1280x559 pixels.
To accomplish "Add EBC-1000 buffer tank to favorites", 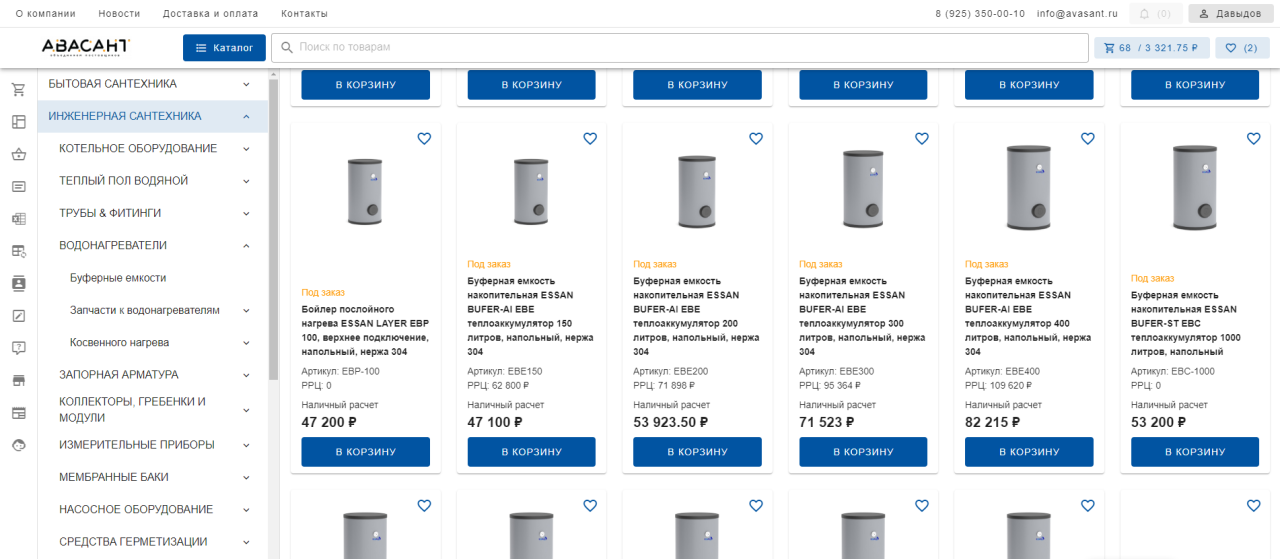I will (1254, 139).
